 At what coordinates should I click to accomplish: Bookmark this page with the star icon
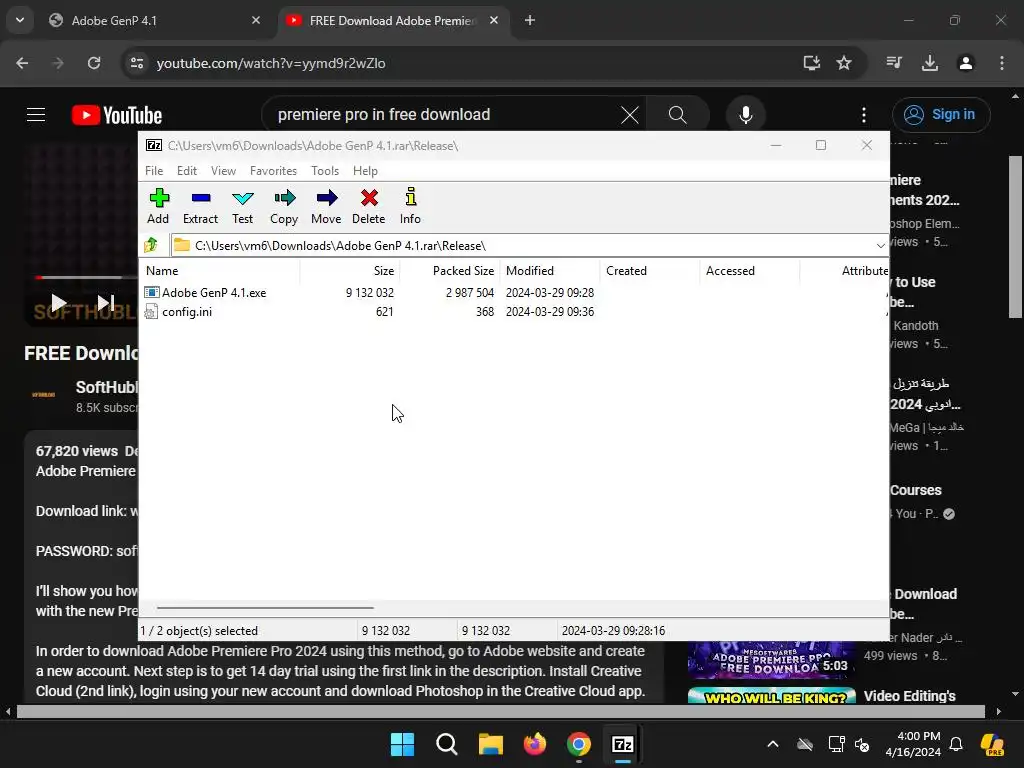(844, 63)
